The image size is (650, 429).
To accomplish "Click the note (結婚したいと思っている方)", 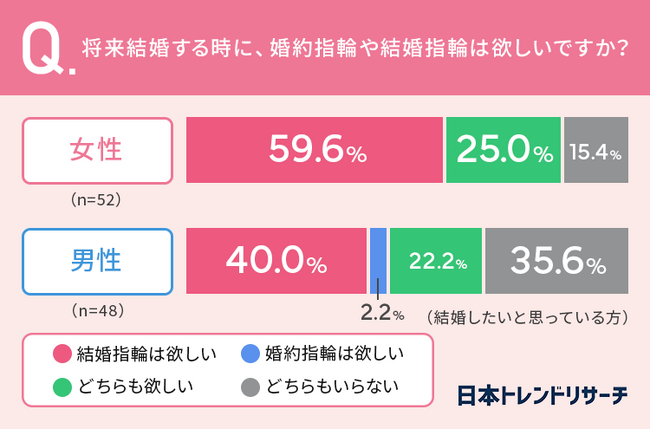I will [x=526, y=317].
